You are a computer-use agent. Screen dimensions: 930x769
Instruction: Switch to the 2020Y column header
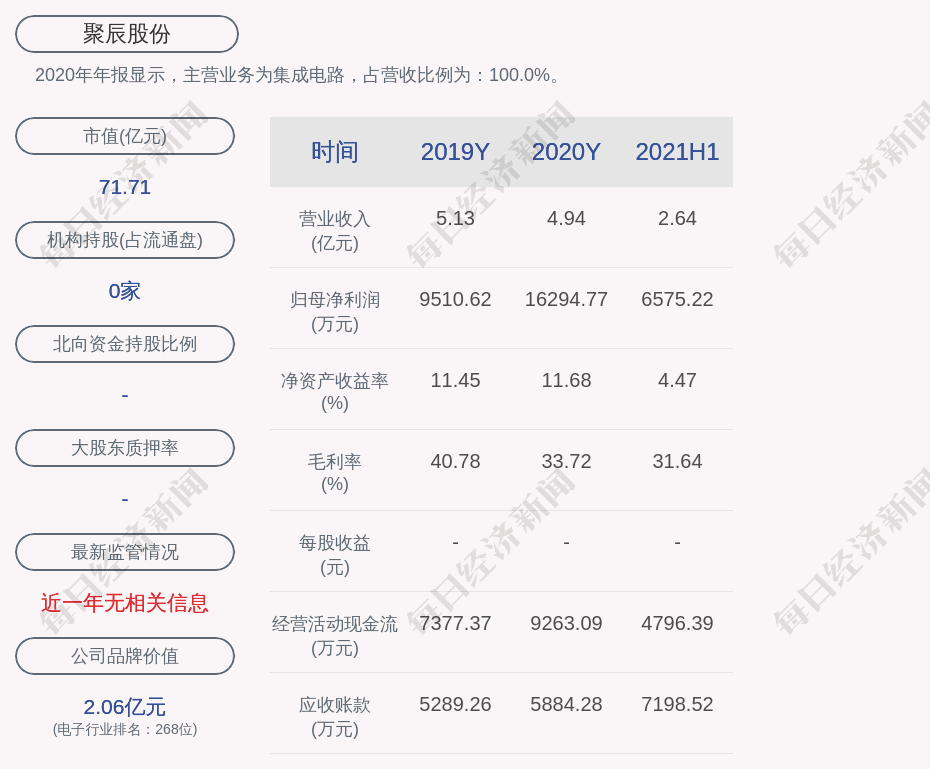pyautogui.click(x=566, y=152)
